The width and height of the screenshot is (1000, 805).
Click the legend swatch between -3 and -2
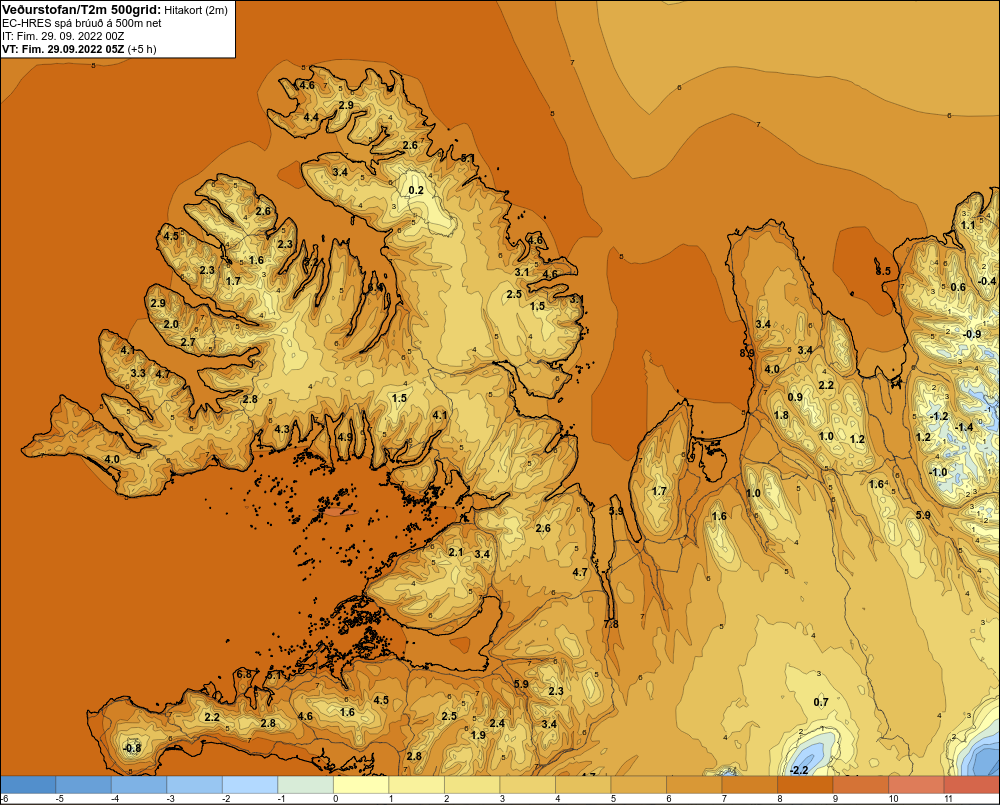pos(195,785)
